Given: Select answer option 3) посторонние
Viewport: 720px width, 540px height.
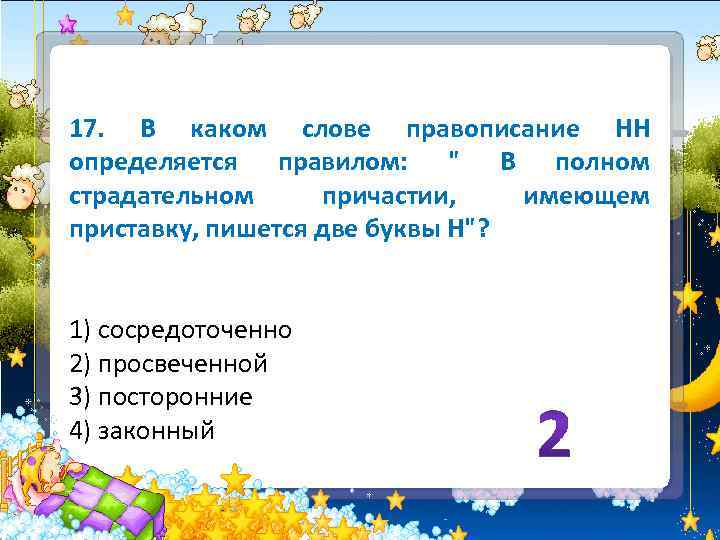Looking at the screenshot, I should point(161,398).
